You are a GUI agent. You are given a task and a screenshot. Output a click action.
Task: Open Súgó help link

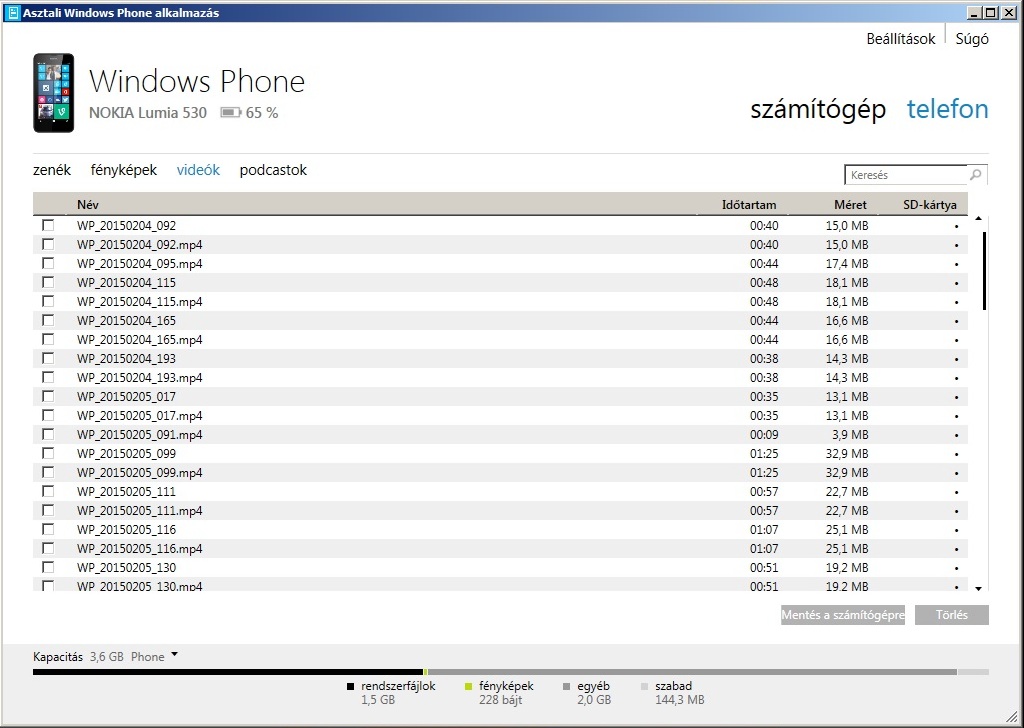(x=972, y=39)
